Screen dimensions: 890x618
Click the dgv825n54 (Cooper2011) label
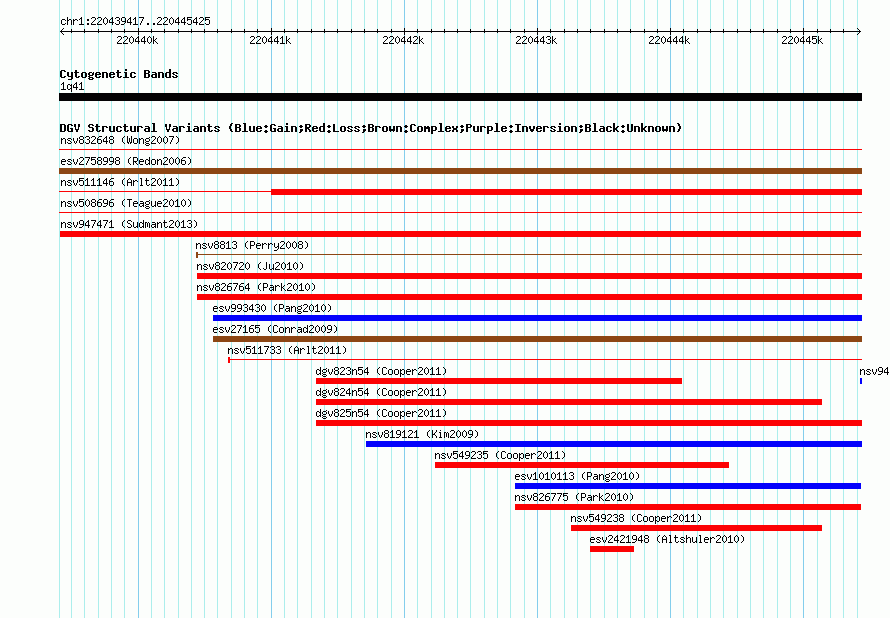click(x=381, y=413)
